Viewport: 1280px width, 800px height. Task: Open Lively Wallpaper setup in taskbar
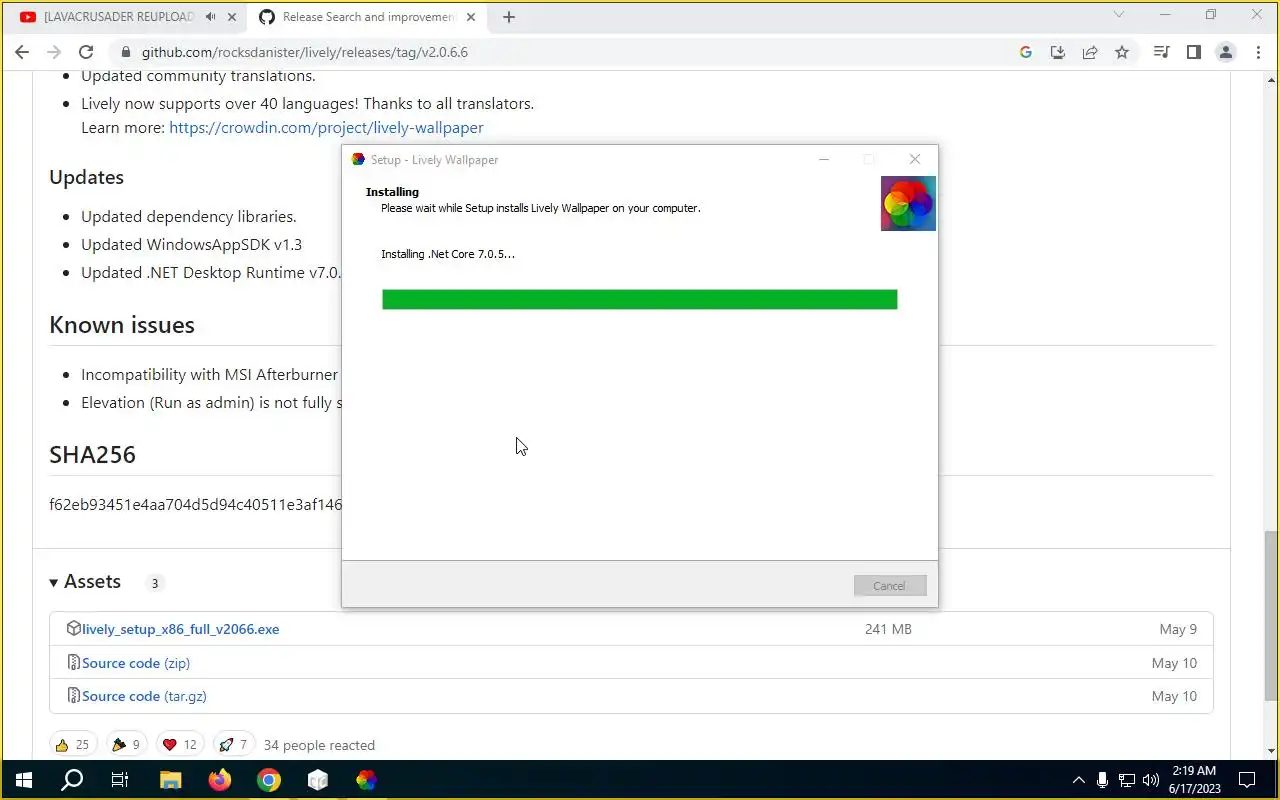[x=366, y=780]
